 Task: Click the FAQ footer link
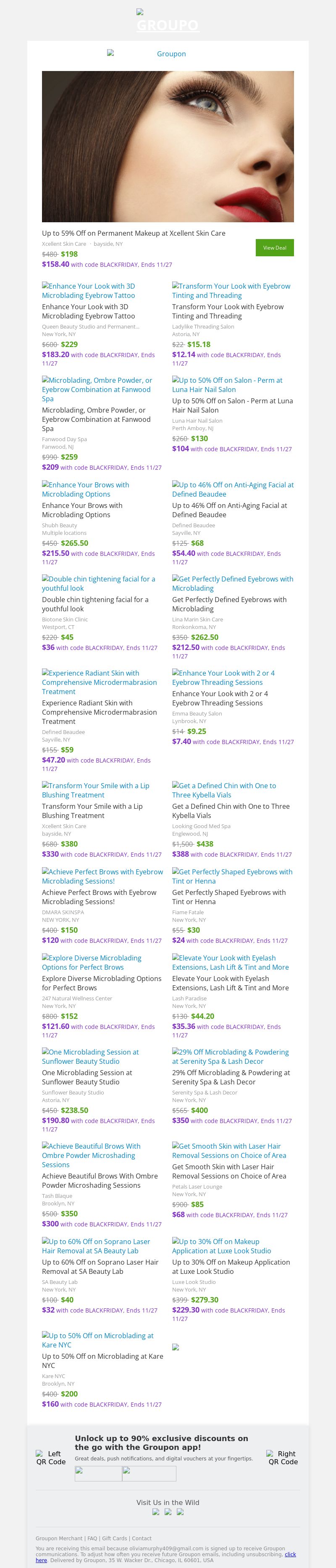(x=92, y=1538)
